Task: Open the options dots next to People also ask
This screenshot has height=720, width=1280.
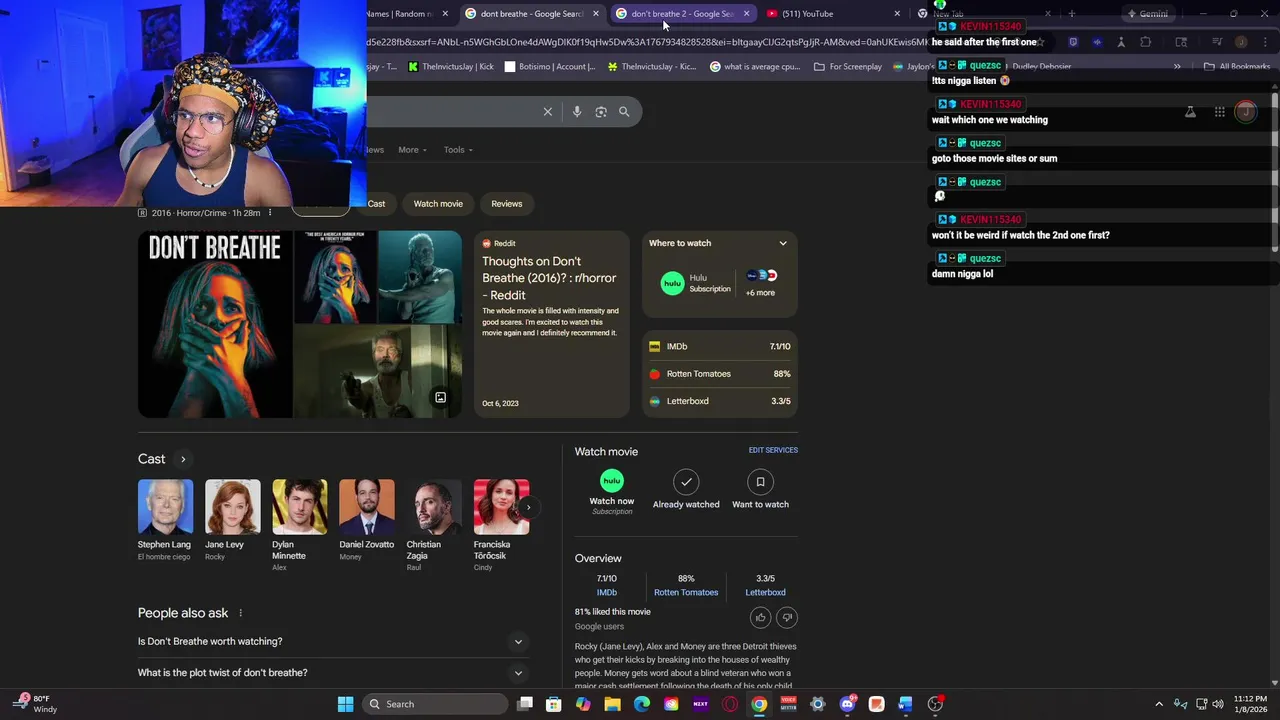Action: pyautogui.click(x=240, y=613)
